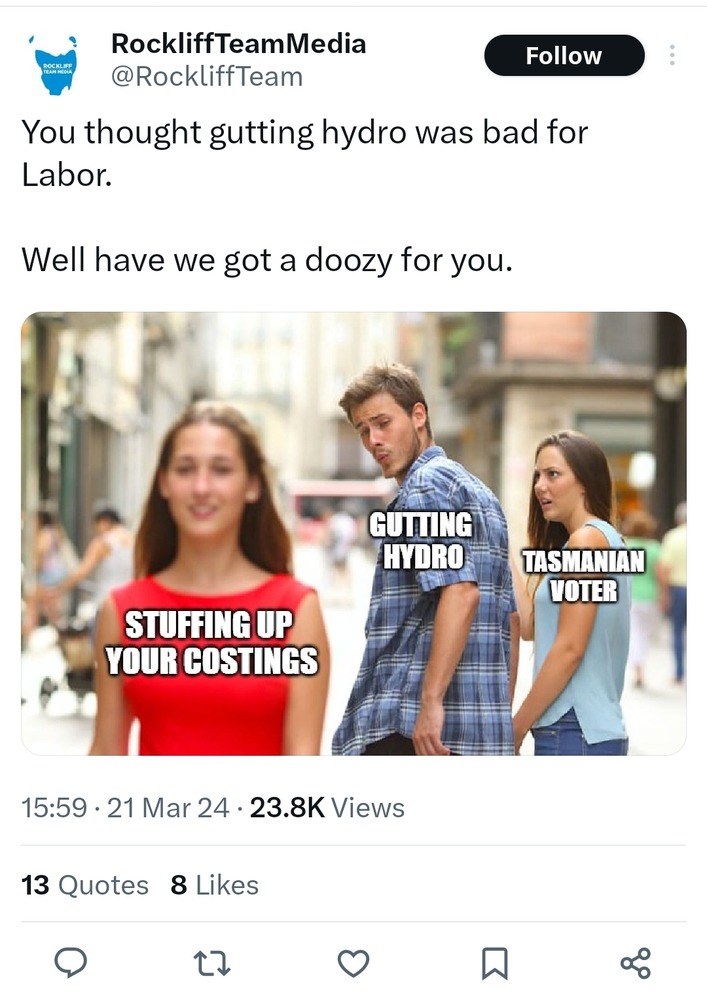
Task: Follow the RockliffTeamMedia account
Action: pos(564,55)
